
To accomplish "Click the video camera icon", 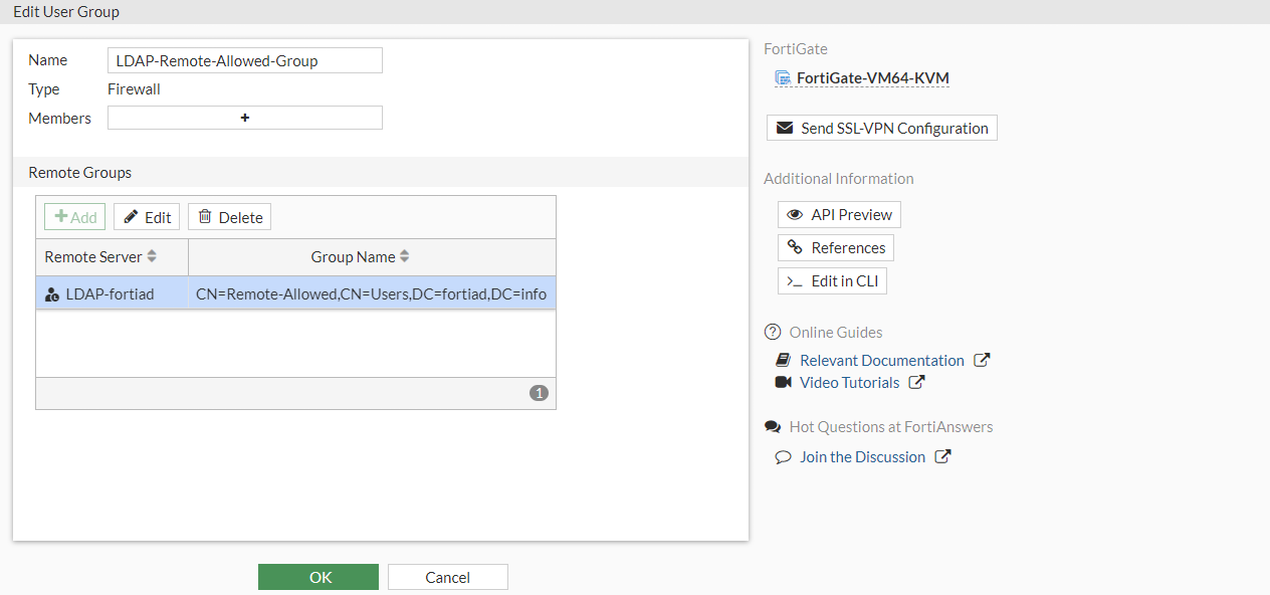I will pos(783,382).
